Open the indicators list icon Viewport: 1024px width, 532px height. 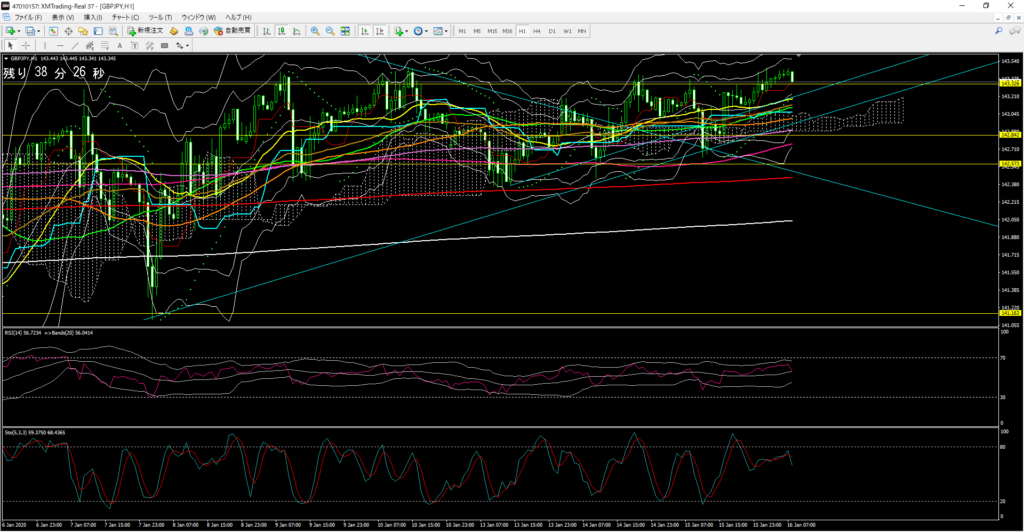click(x=398, y=31)
